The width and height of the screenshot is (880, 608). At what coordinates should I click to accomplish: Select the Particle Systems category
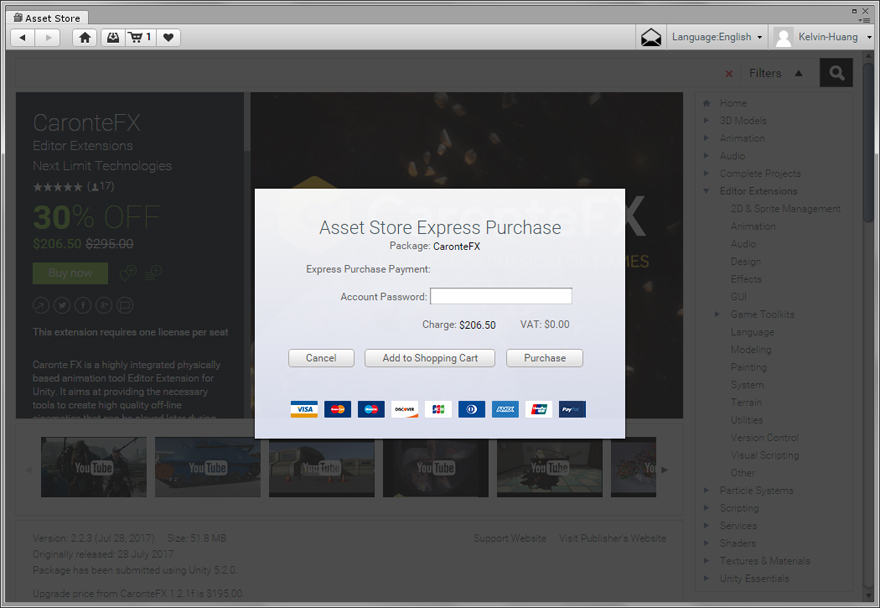coord(756,490)
